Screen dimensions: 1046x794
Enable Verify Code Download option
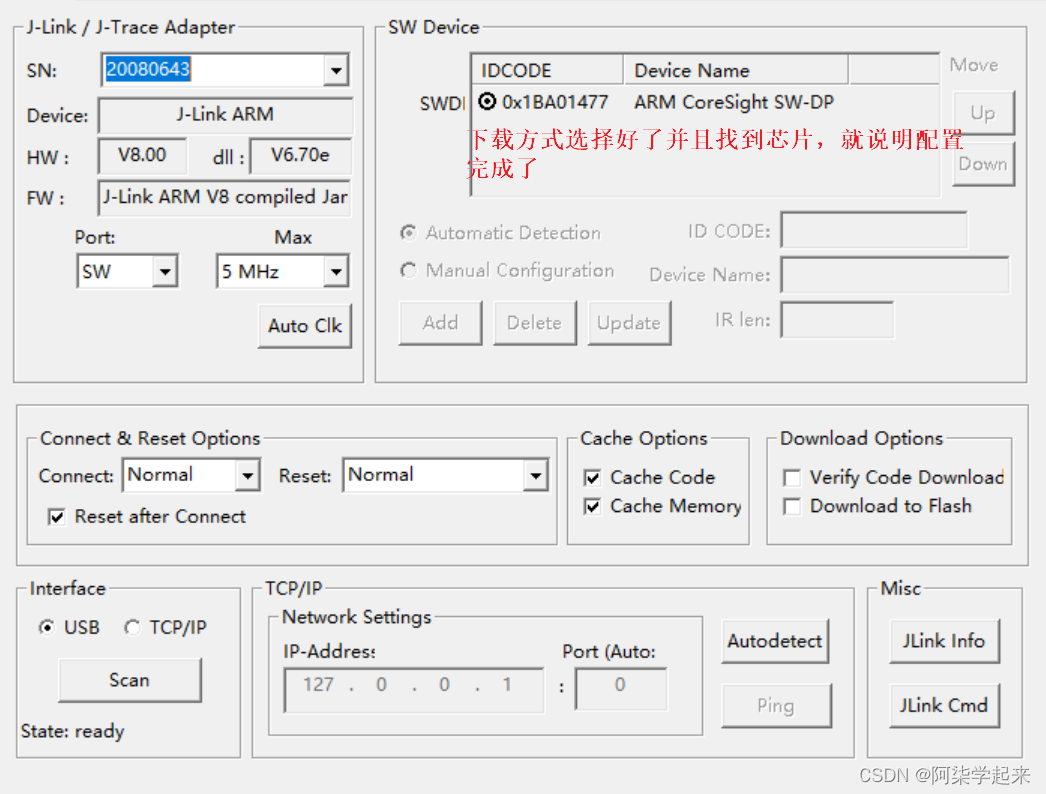coord(792,477)
